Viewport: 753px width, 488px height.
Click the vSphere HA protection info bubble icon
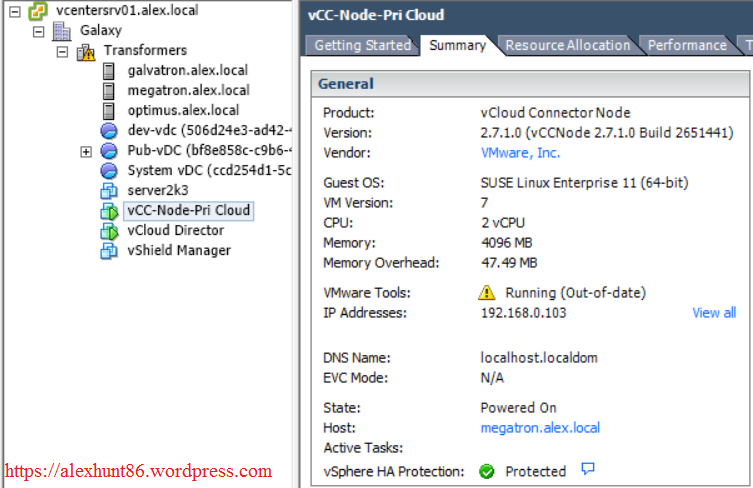pyautogui.click(x=588, y=470)
